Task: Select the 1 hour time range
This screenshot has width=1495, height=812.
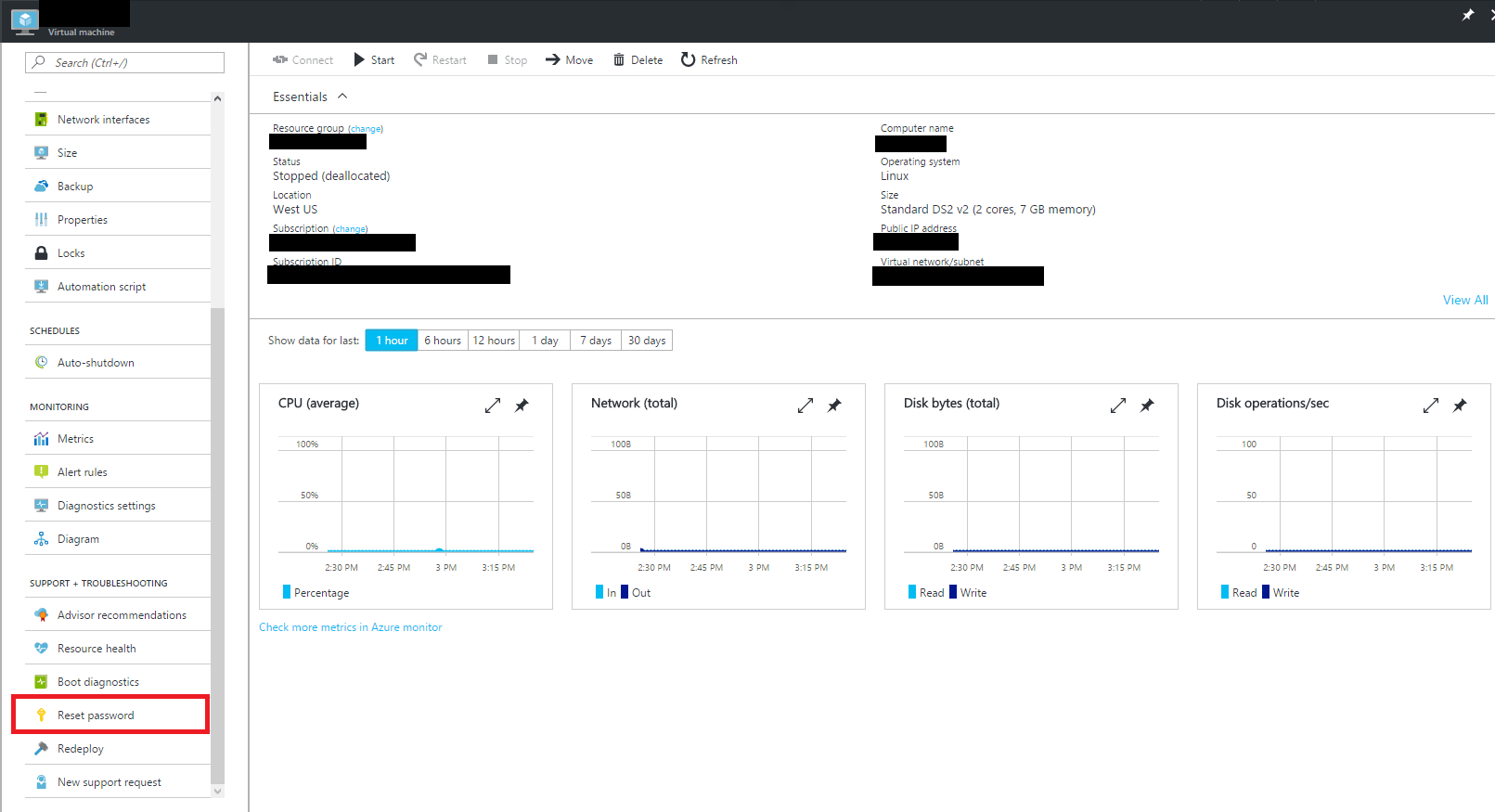Action: pyautogui.click(x=392, y=341)
